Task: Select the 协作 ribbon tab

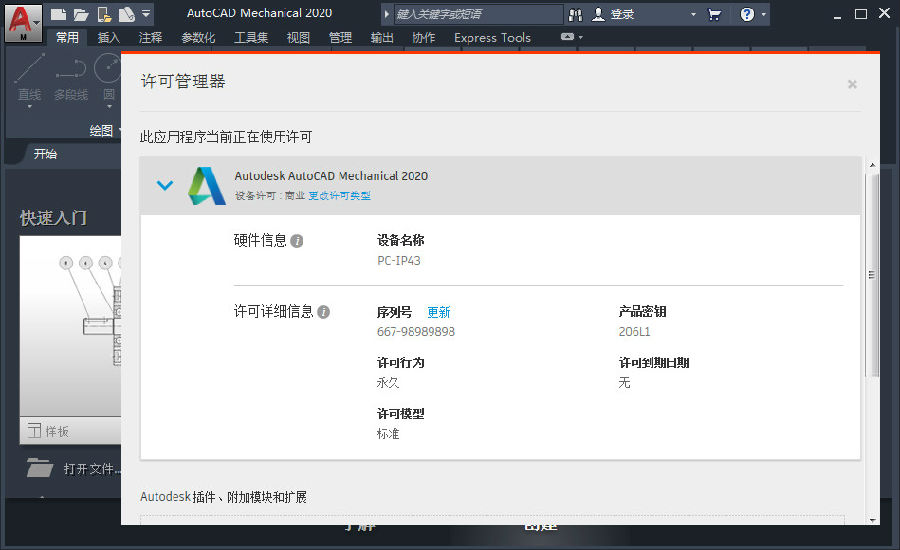Action: [424, 38]
